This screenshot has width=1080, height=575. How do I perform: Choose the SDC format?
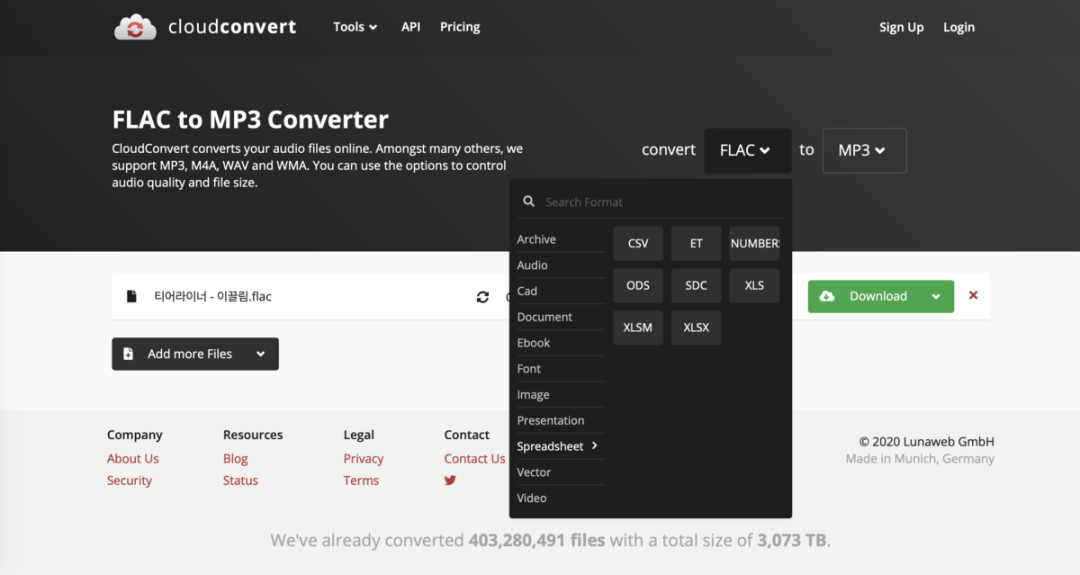click(x=696, y=285)
